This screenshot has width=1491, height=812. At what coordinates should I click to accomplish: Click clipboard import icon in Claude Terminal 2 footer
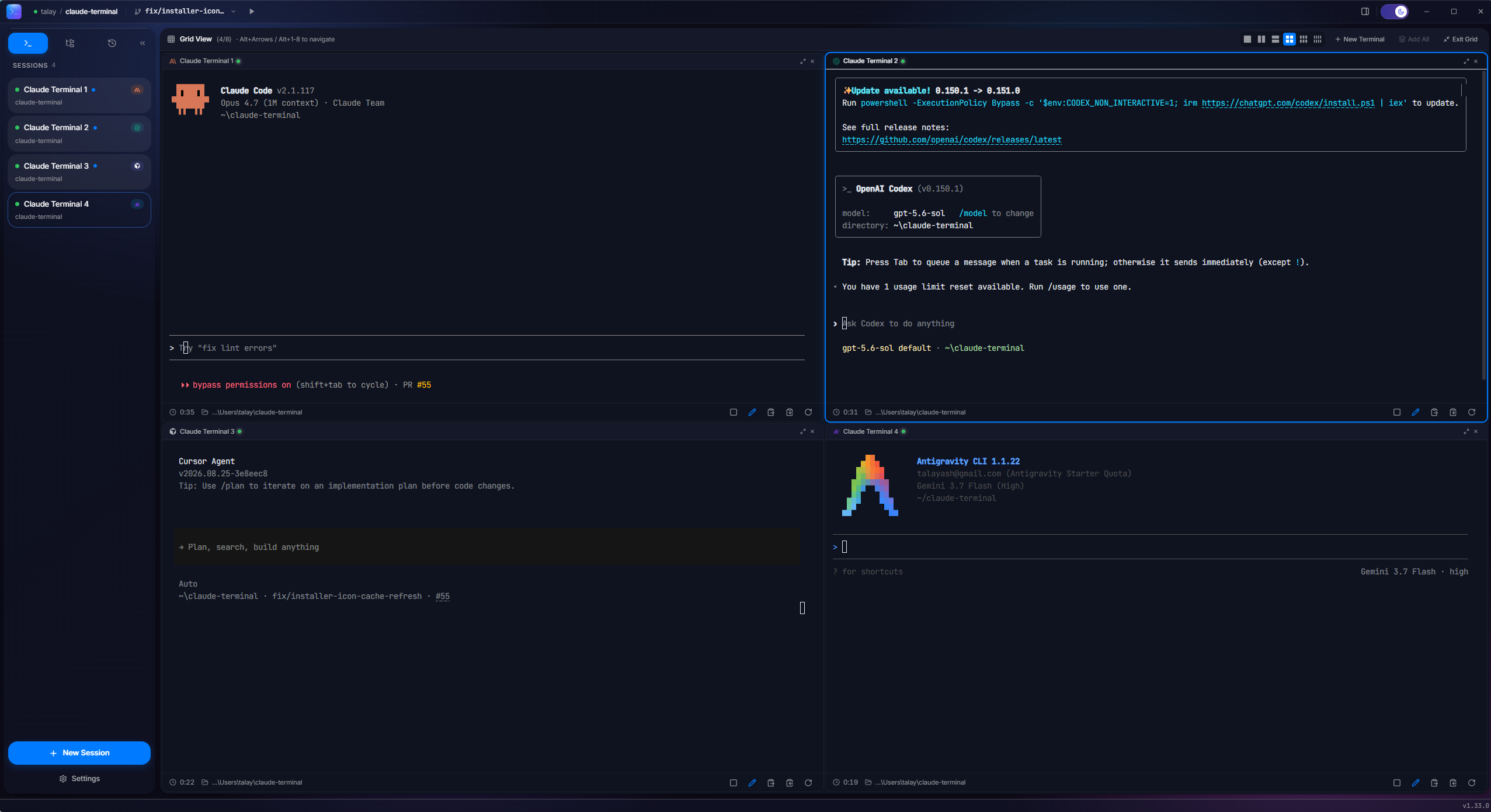point(1453,412)
